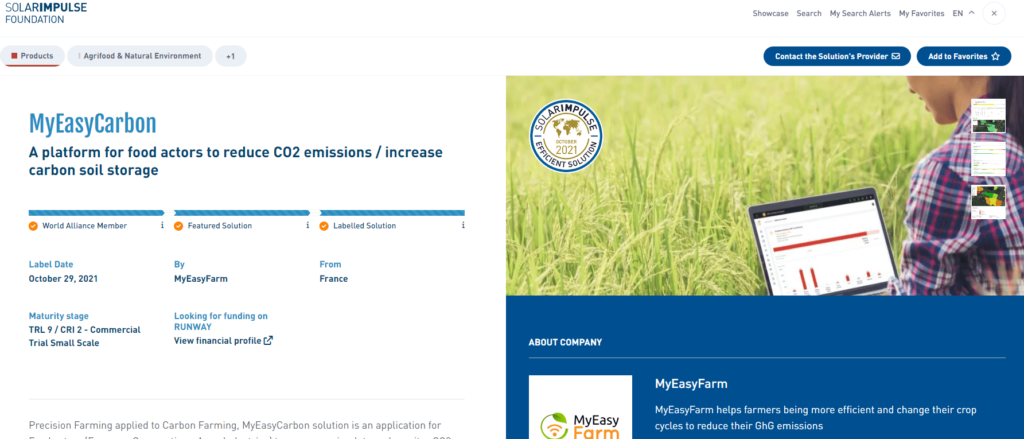Viewport: 1024px width, 439px height.
Task: Click the orange check icon beside Featured Solution
Action: pyautogui.click(x=178, y=226)
